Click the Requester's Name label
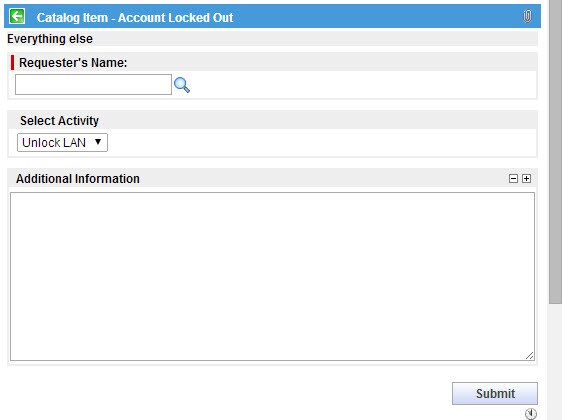Screen dimensions: 562x420 click(x=73, y=63)
